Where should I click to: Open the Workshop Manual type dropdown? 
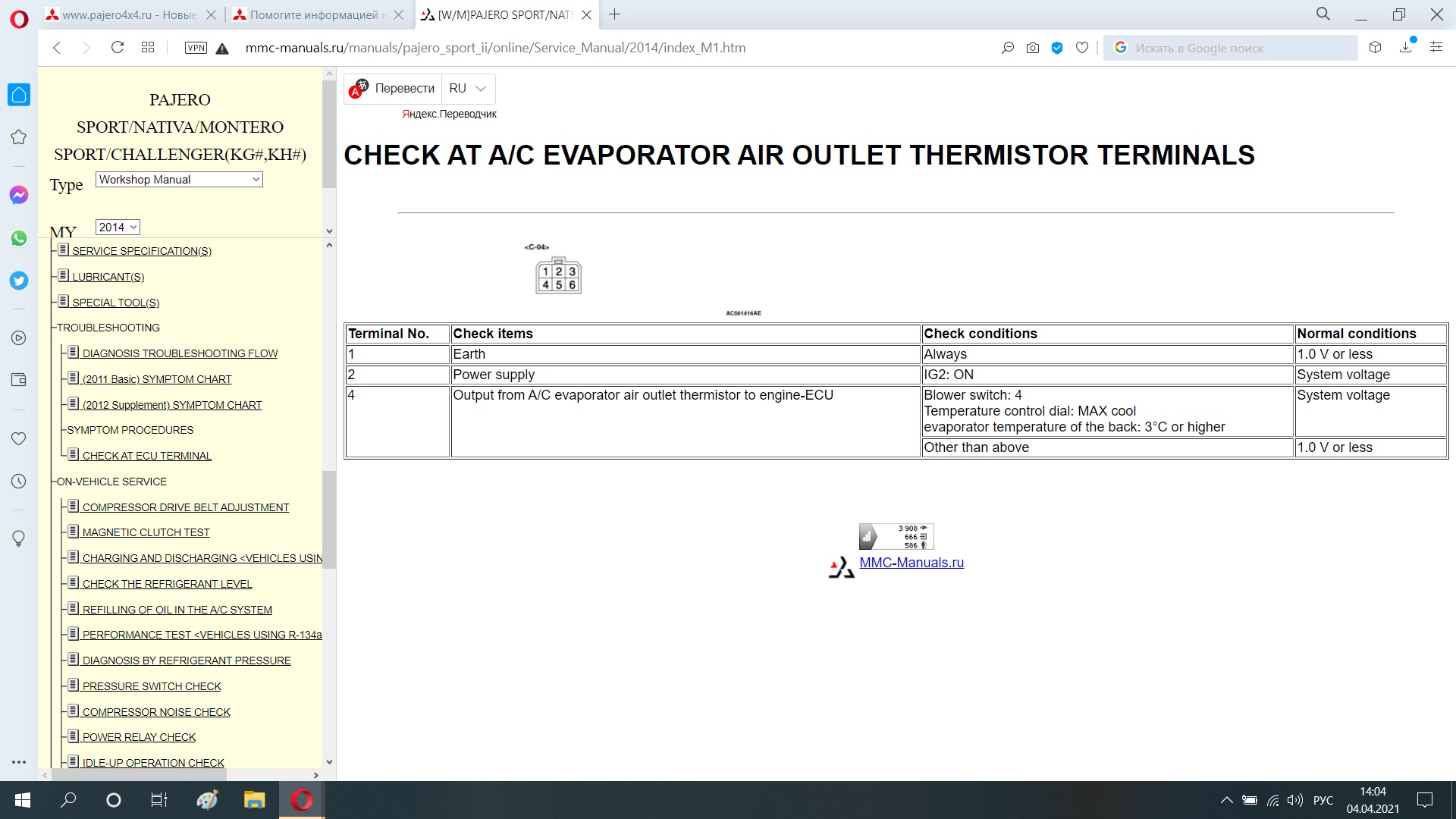point(179,180)
